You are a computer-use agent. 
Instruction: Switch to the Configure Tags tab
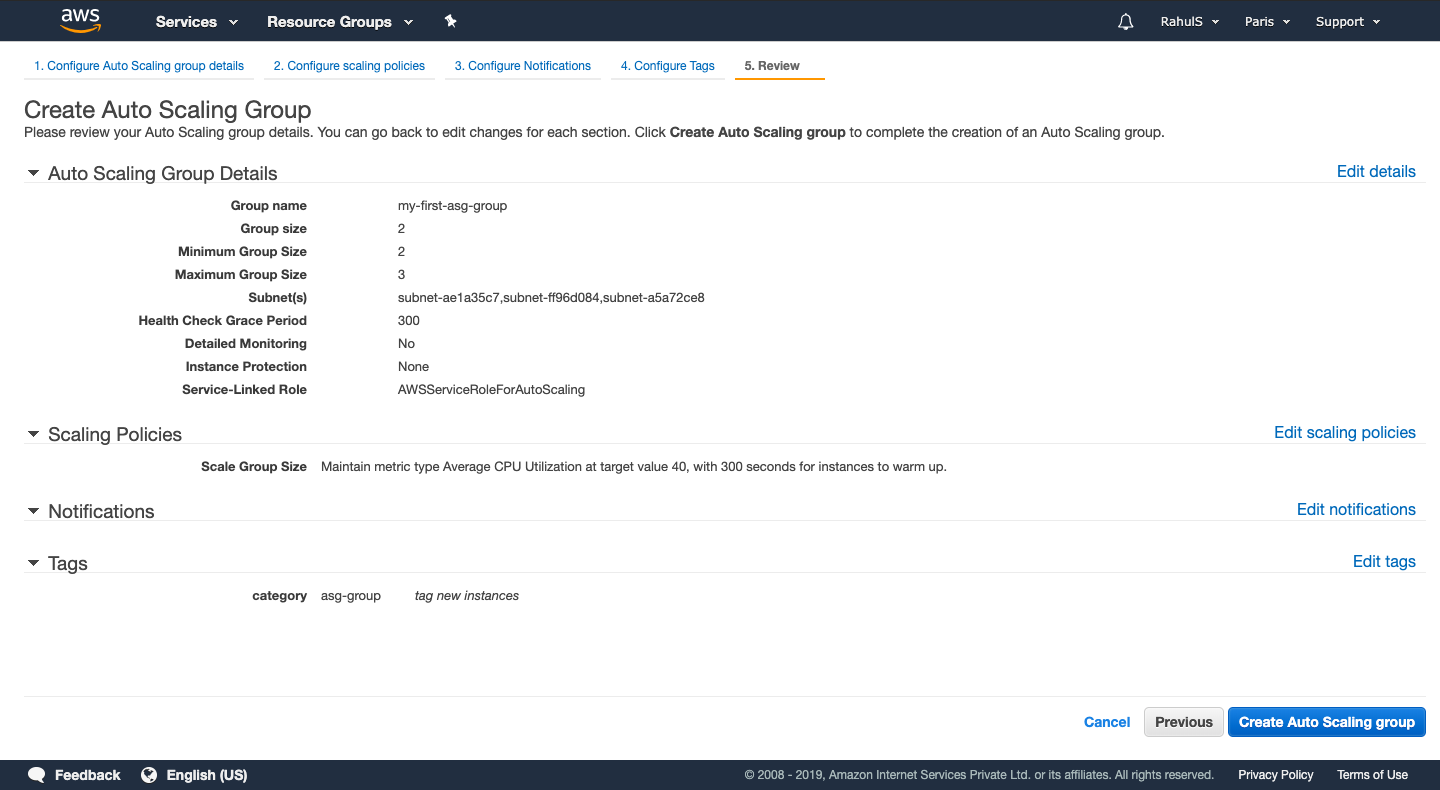[x=667, y=65]
